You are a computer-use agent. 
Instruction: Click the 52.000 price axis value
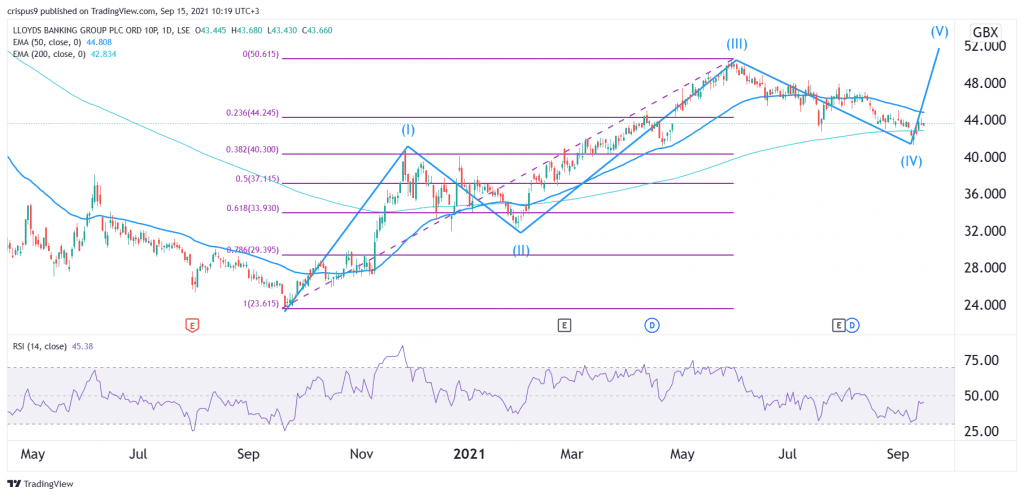click(987, 46)
